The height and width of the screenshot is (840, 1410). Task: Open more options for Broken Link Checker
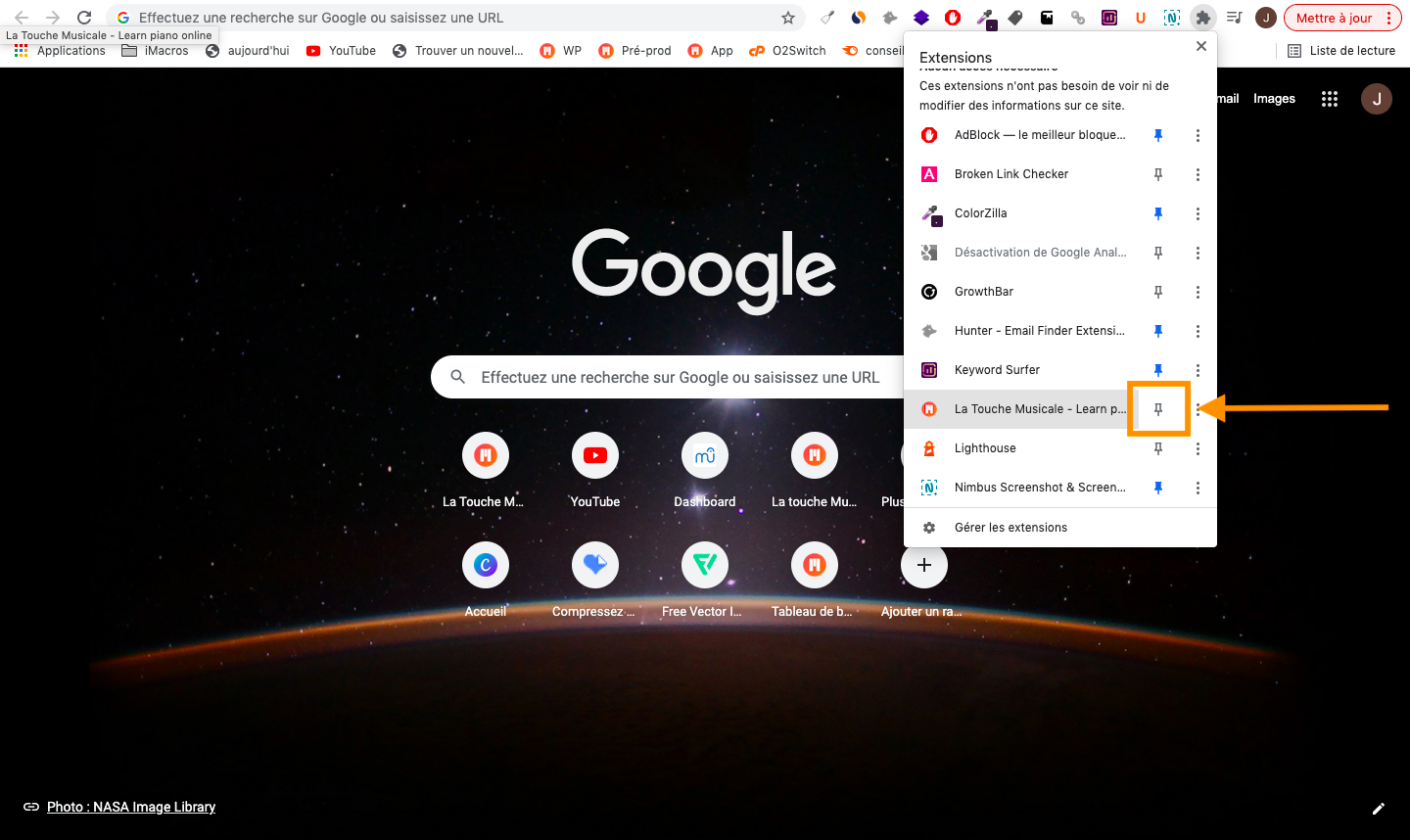click(x=1198, y=174)
